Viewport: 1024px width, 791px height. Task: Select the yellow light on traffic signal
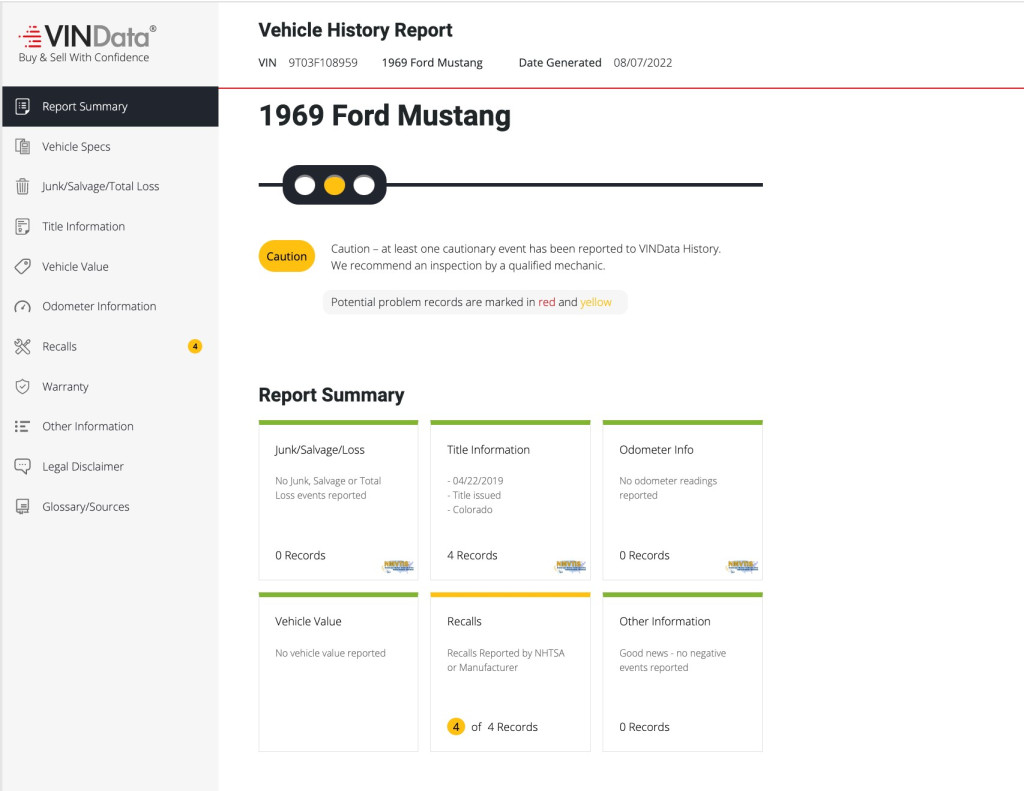pos(334,185)
